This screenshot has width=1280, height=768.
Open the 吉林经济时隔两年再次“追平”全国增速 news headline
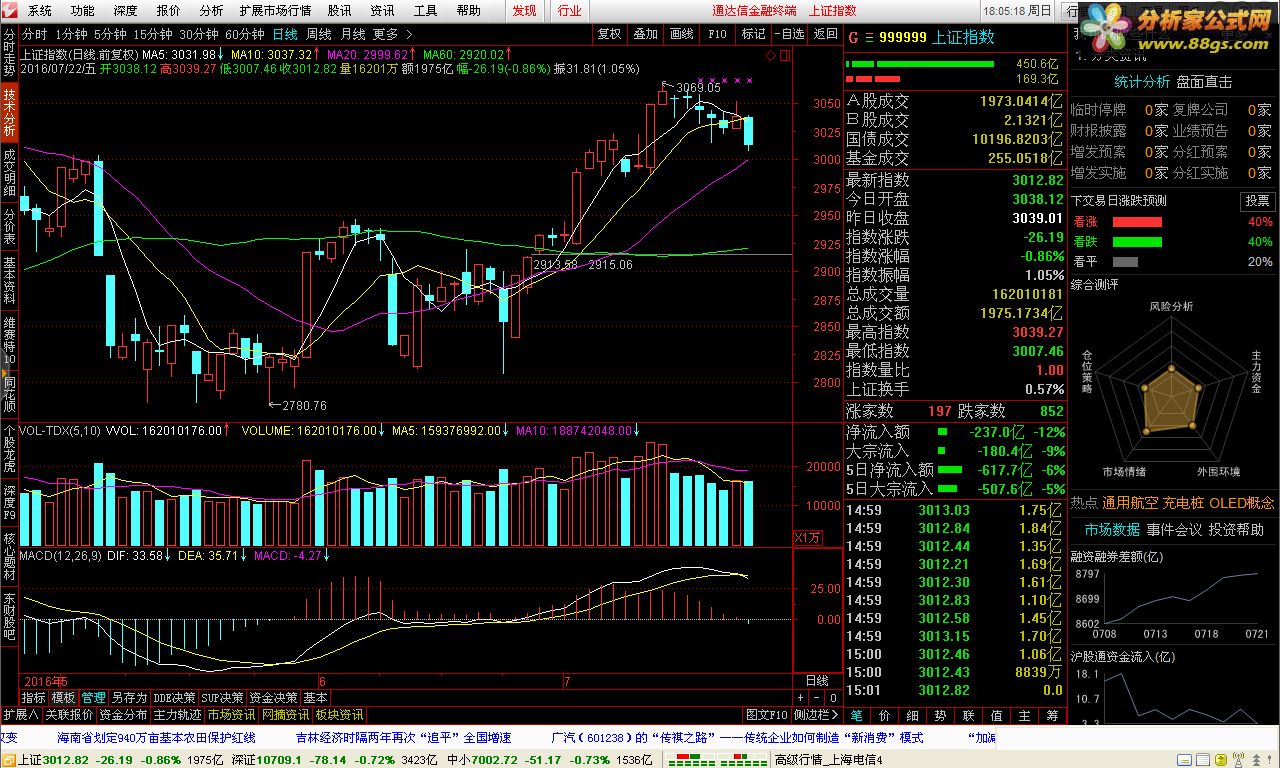(403, 738)
